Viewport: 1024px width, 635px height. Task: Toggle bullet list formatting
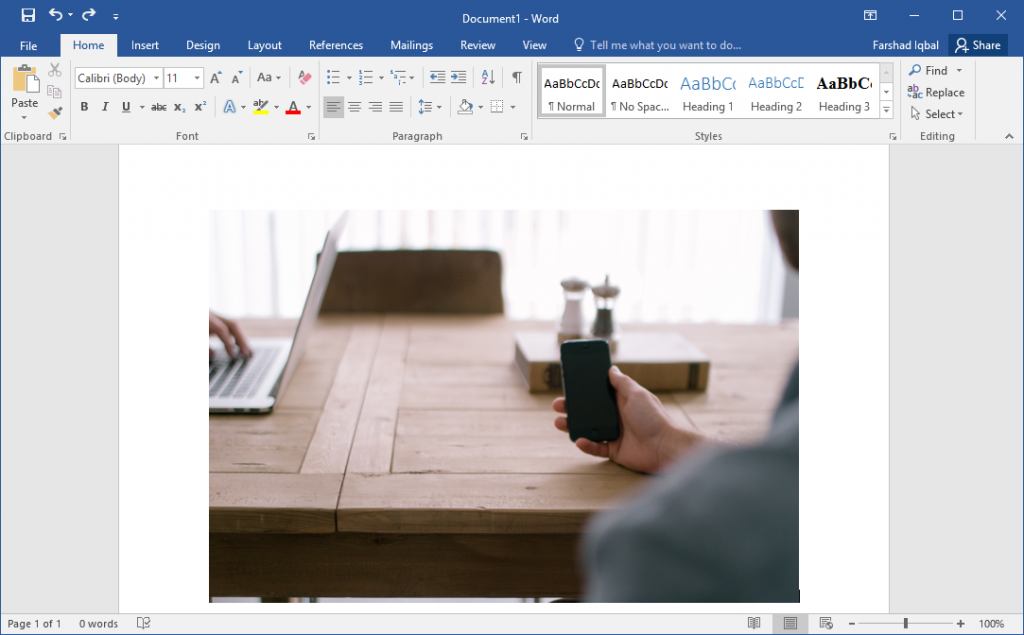point(334,77)
